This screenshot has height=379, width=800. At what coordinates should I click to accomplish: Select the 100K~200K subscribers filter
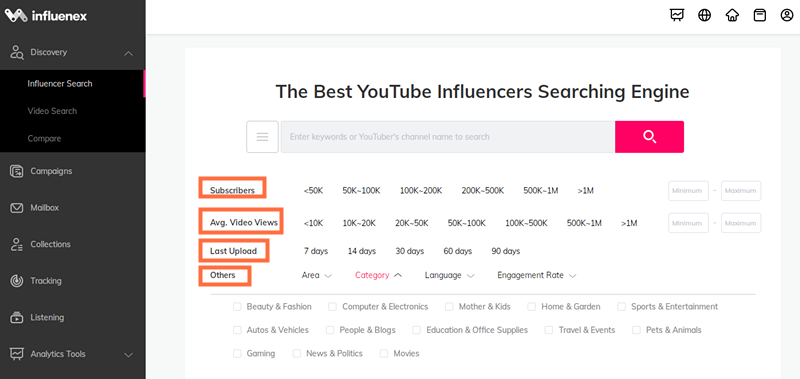tap(421, 191)
